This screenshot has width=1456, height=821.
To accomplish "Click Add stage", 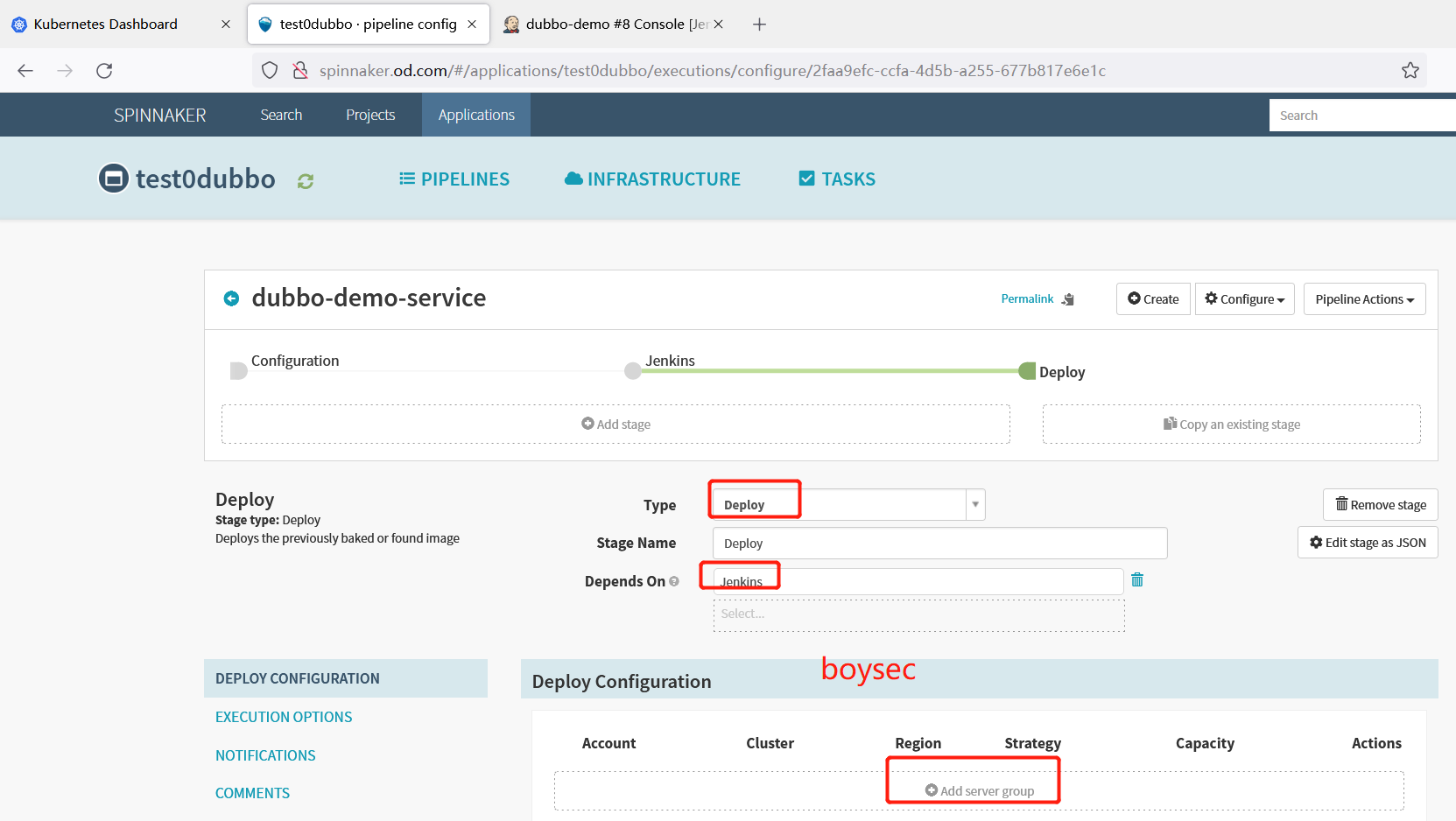I will coord(615,425).
